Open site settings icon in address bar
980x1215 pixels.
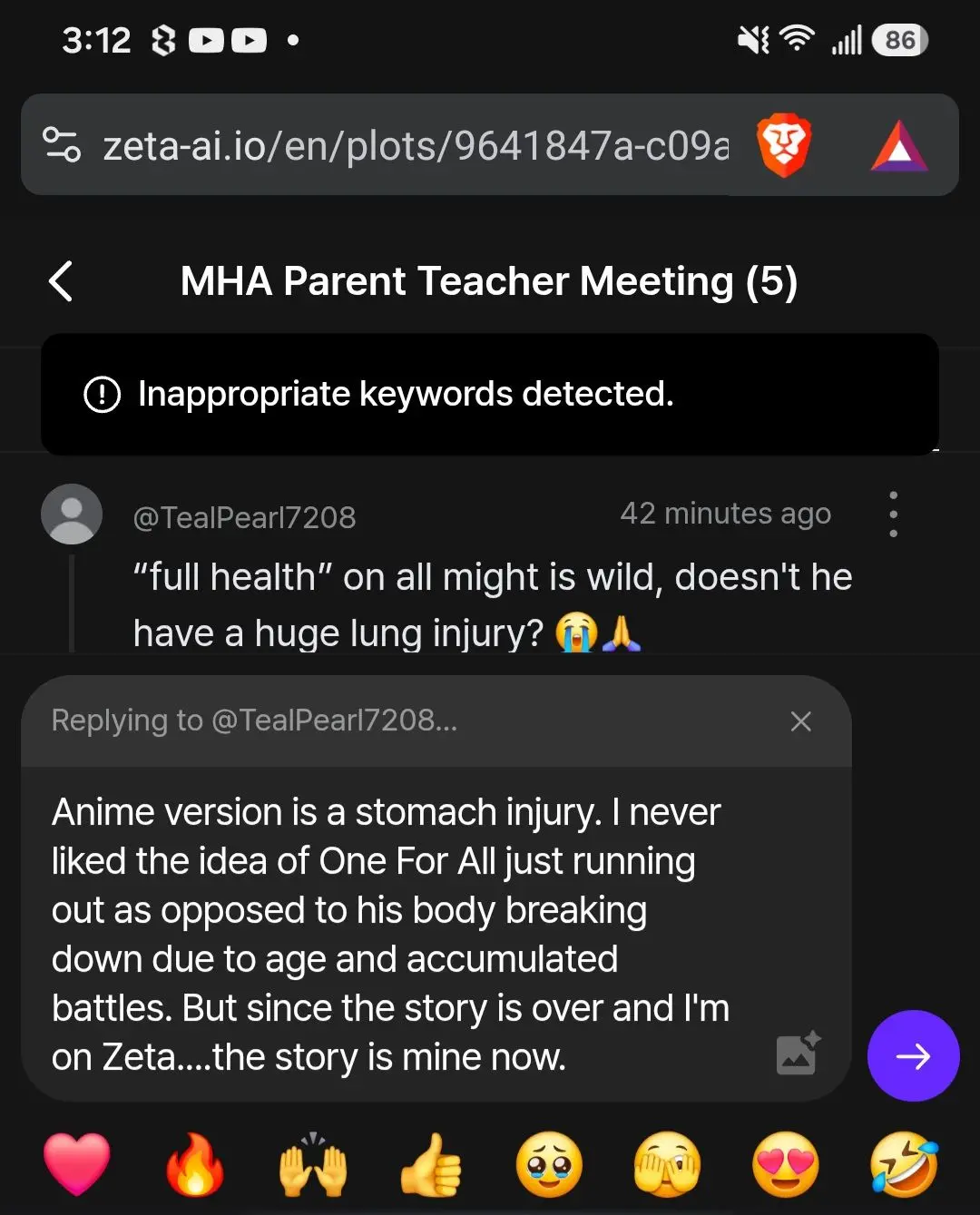pos(62,145)
